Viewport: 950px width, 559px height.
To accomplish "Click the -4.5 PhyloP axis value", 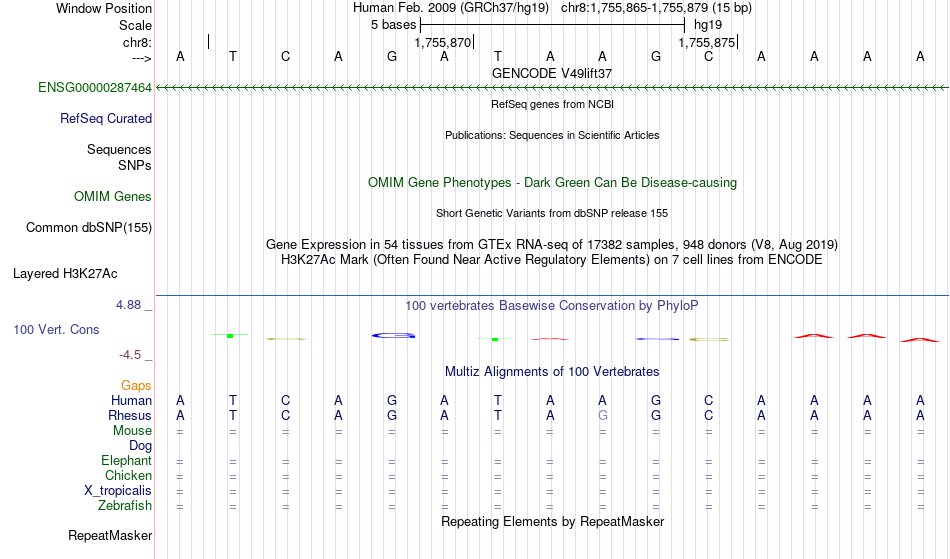I will pos(130,355).
